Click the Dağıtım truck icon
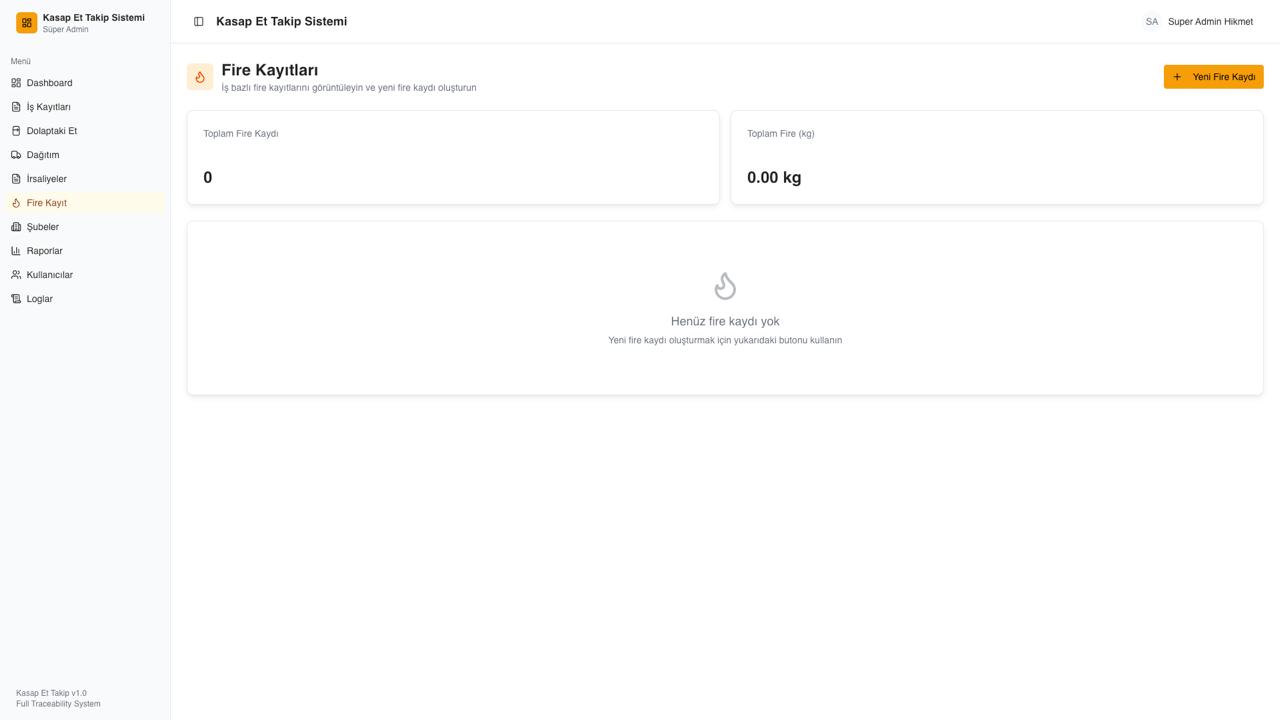Image resolution: width=1280 pixels, height=720 pixels. [16, 155]
